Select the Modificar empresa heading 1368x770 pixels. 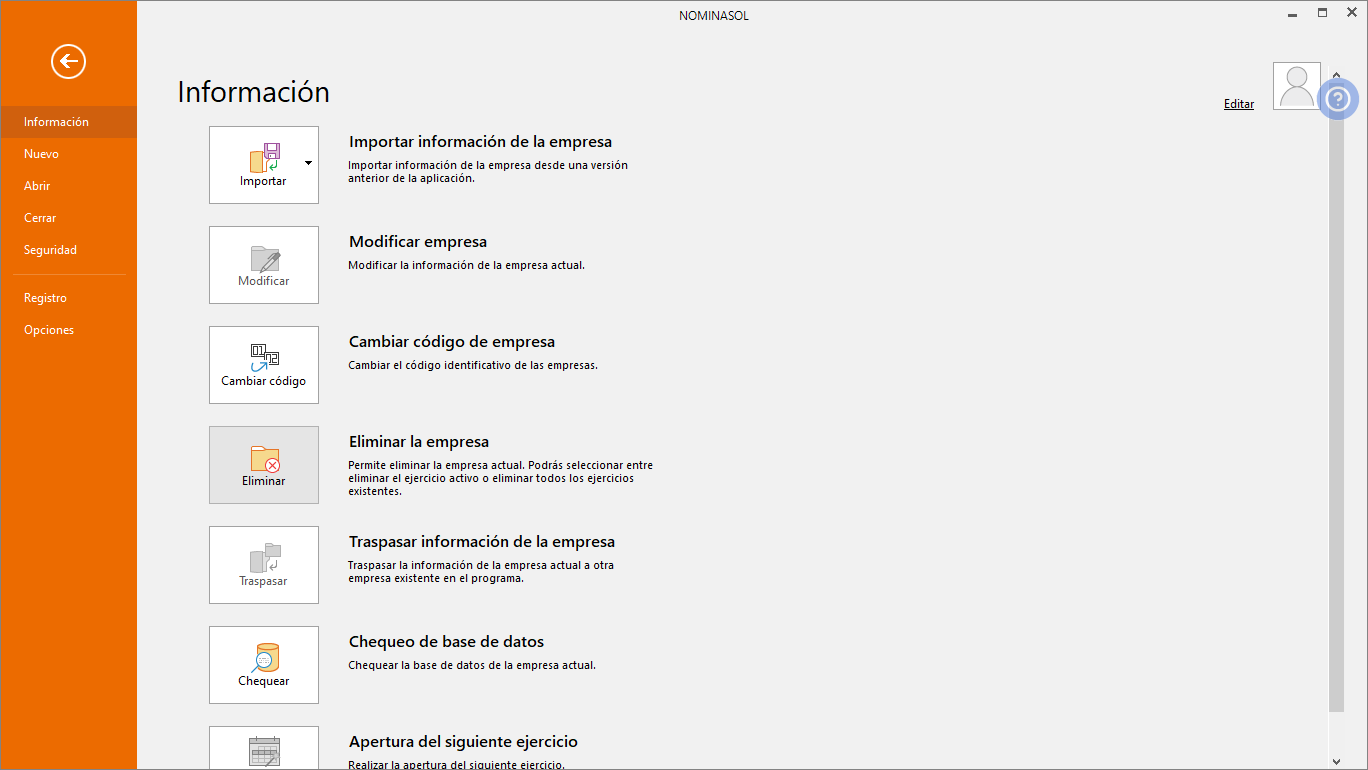tap(418, 242)
